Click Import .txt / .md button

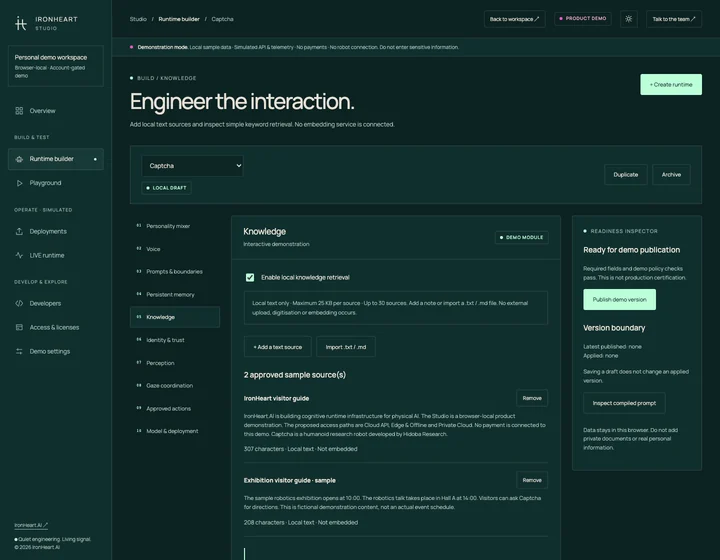click(346, 347)
